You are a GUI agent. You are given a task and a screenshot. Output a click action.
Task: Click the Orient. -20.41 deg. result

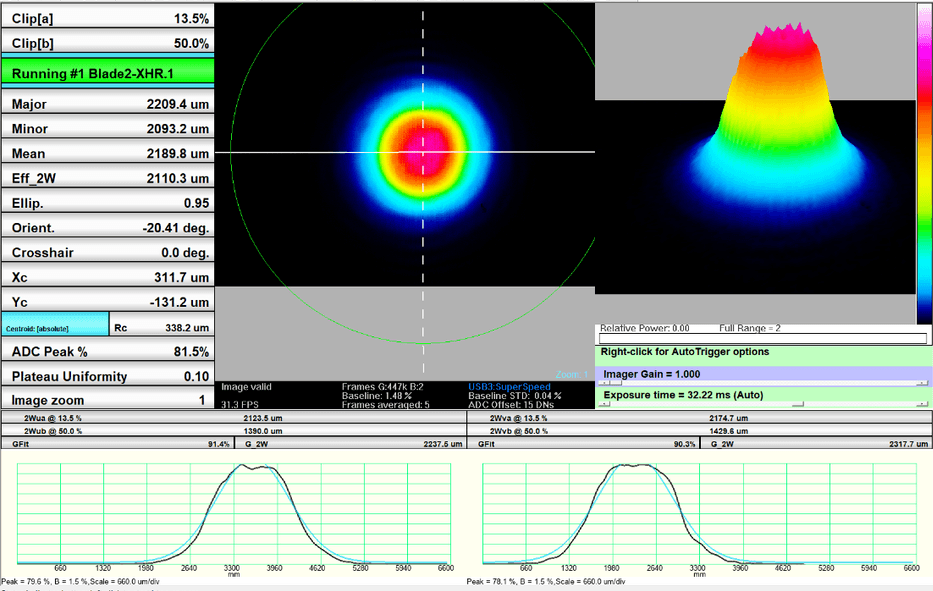[108, 227]
